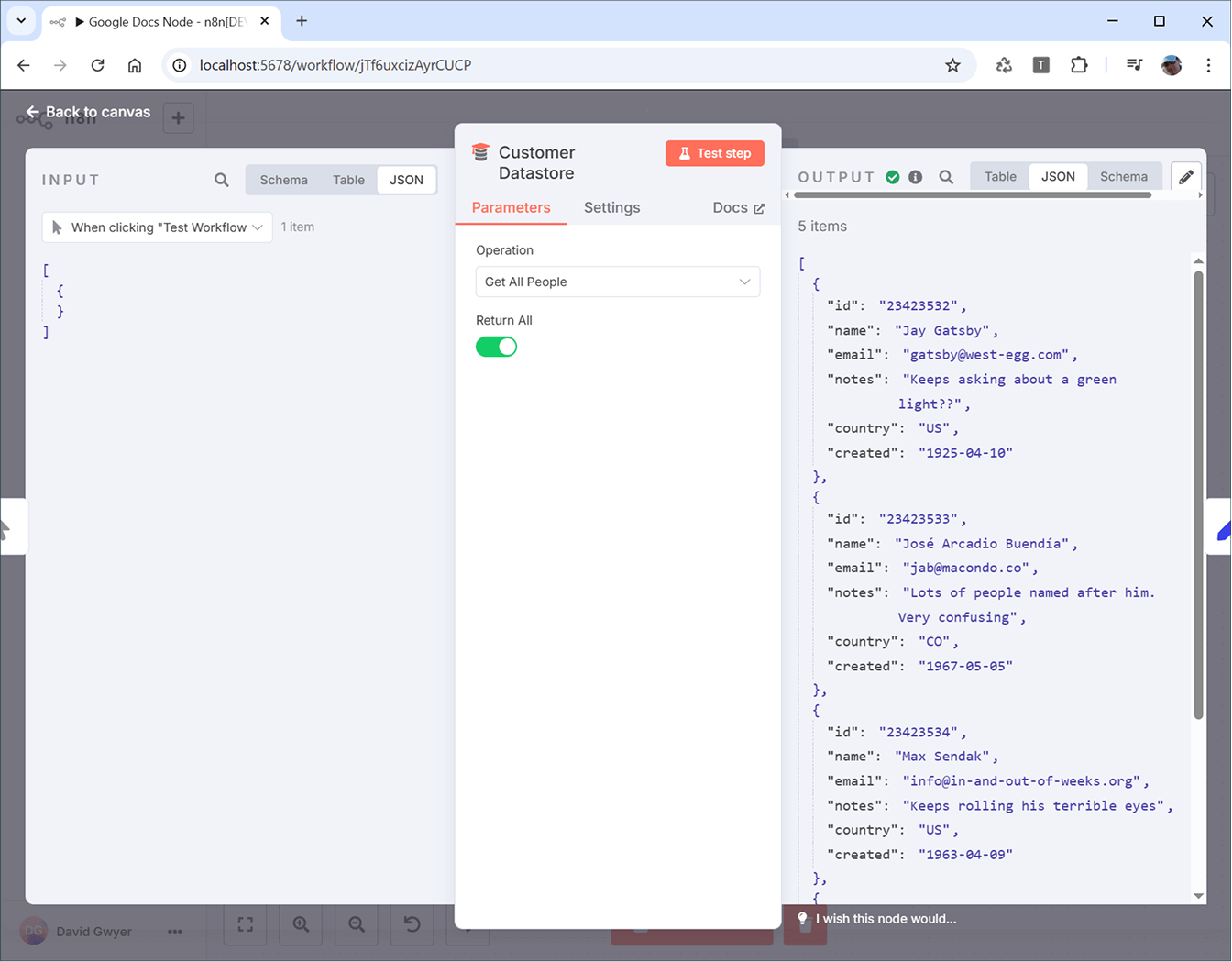Click the T extension icon
Image resolution: width=1232 pixels, height=962 pixels.
1041,65
